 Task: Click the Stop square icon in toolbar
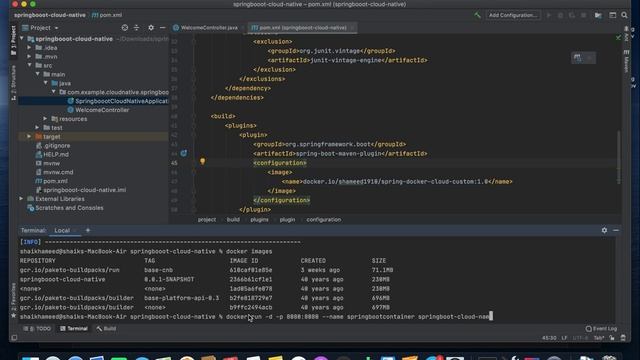584,15
